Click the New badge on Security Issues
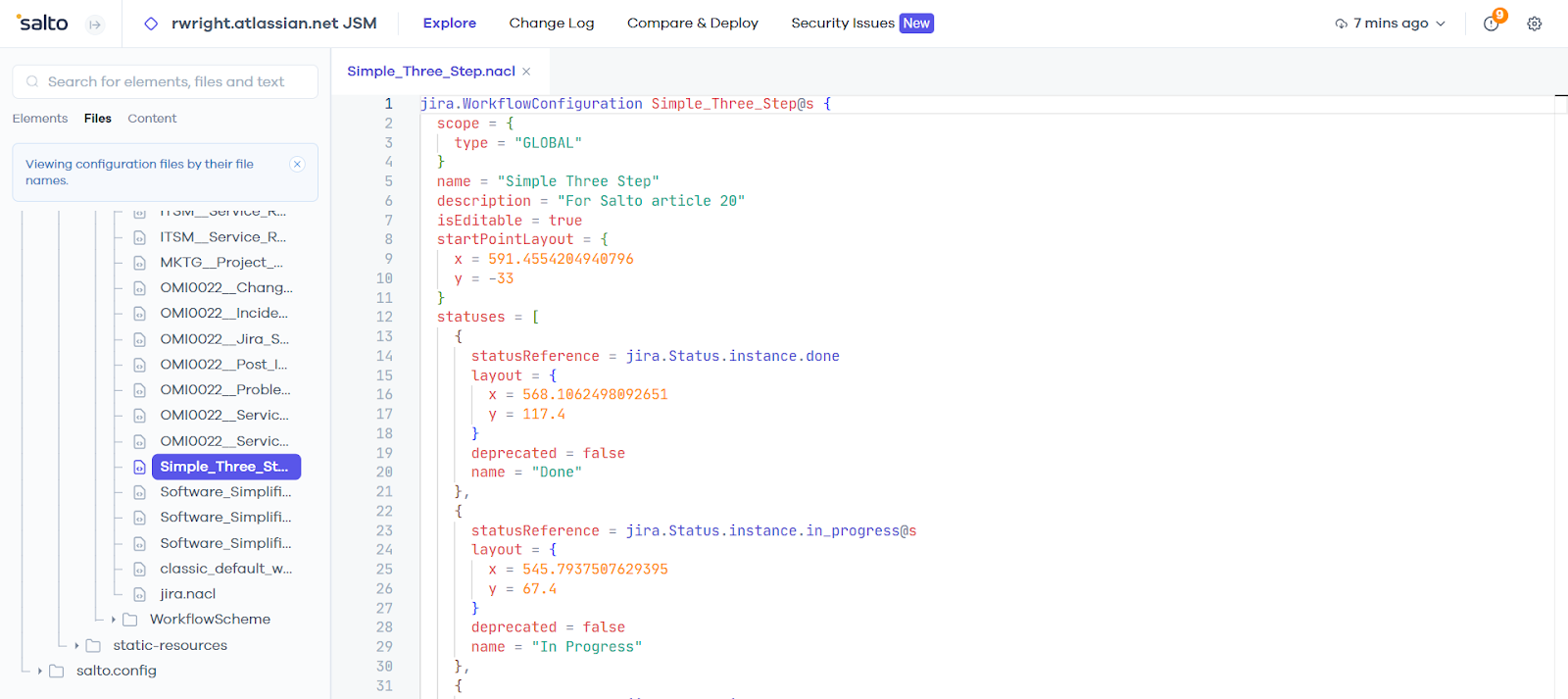Viewport: 1568px width, 699px height. click(916, 23)
